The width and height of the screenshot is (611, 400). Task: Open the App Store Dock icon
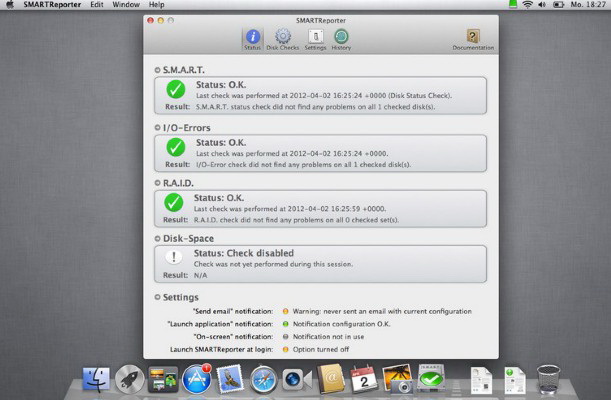[x=197, y=379]
